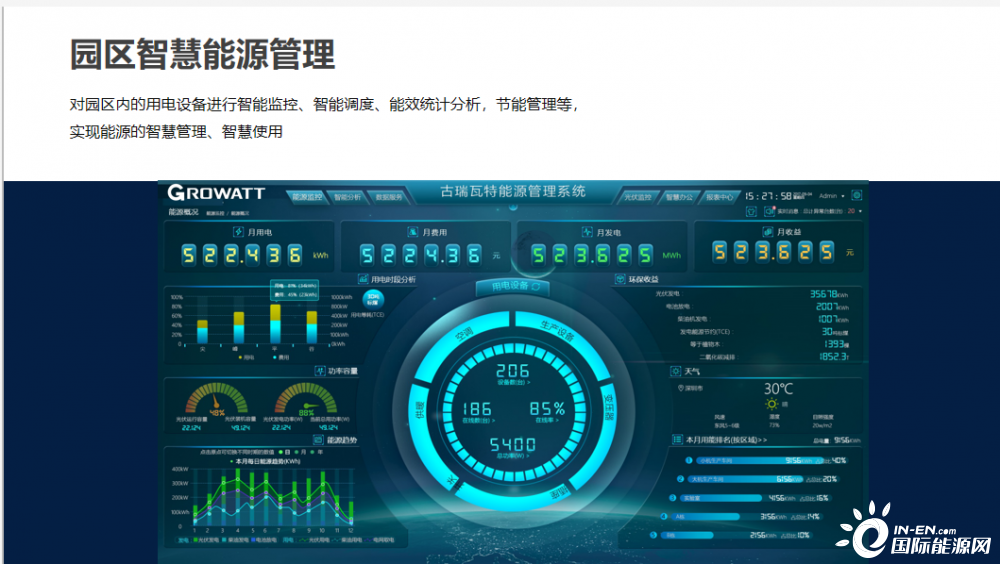Refresh the 用电设备 panel

536,286
